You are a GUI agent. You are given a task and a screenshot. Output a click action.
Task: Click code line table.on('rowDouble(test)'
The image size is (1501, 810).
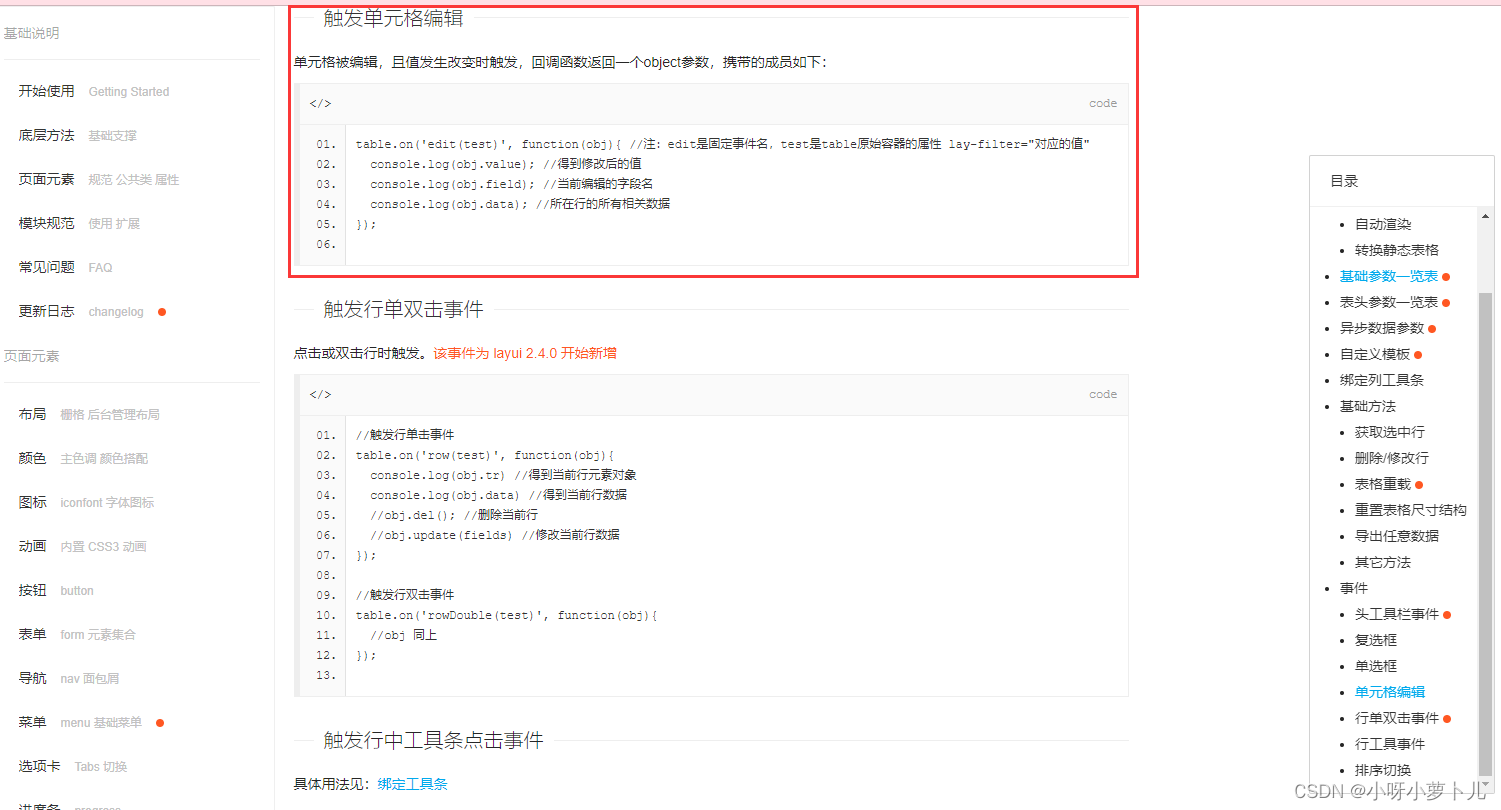click(506, 615)
